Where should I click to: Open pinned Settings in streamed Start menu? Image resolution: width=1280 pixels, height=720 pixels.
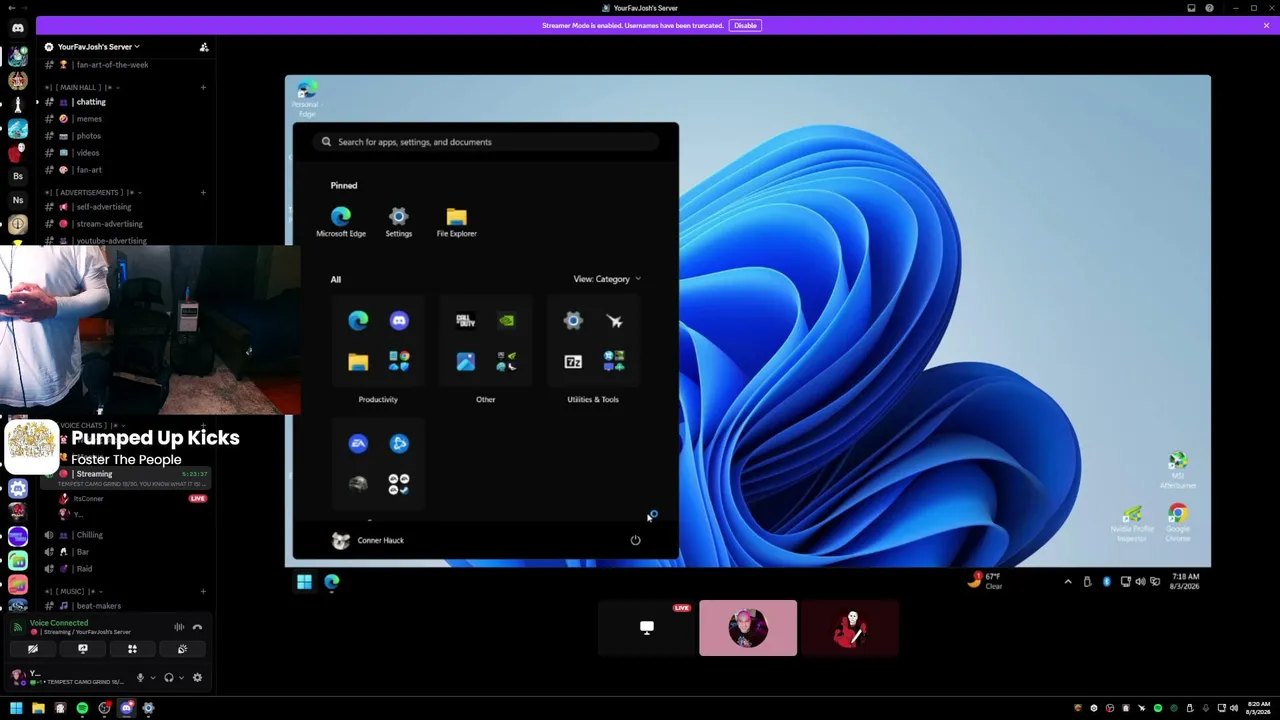398,222
